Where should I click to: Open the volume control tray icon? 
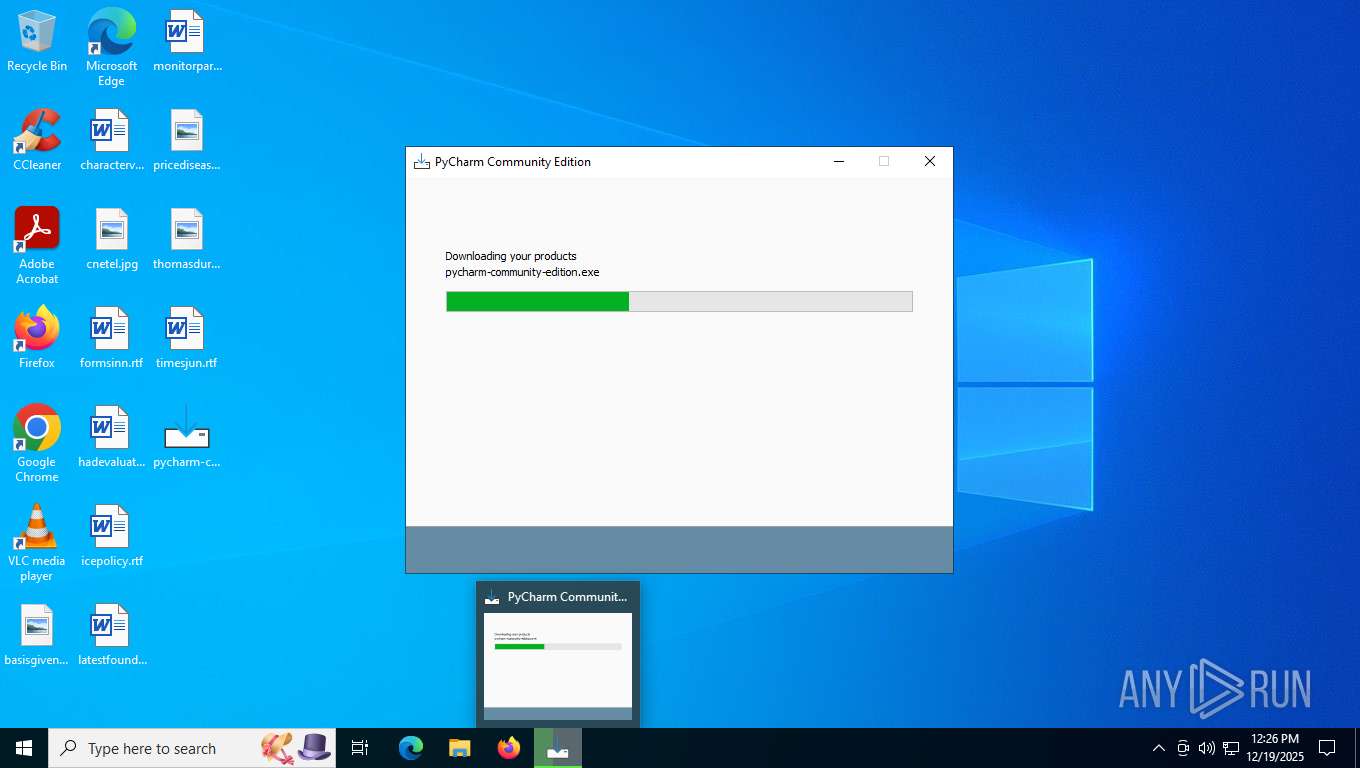[1207, 748]
